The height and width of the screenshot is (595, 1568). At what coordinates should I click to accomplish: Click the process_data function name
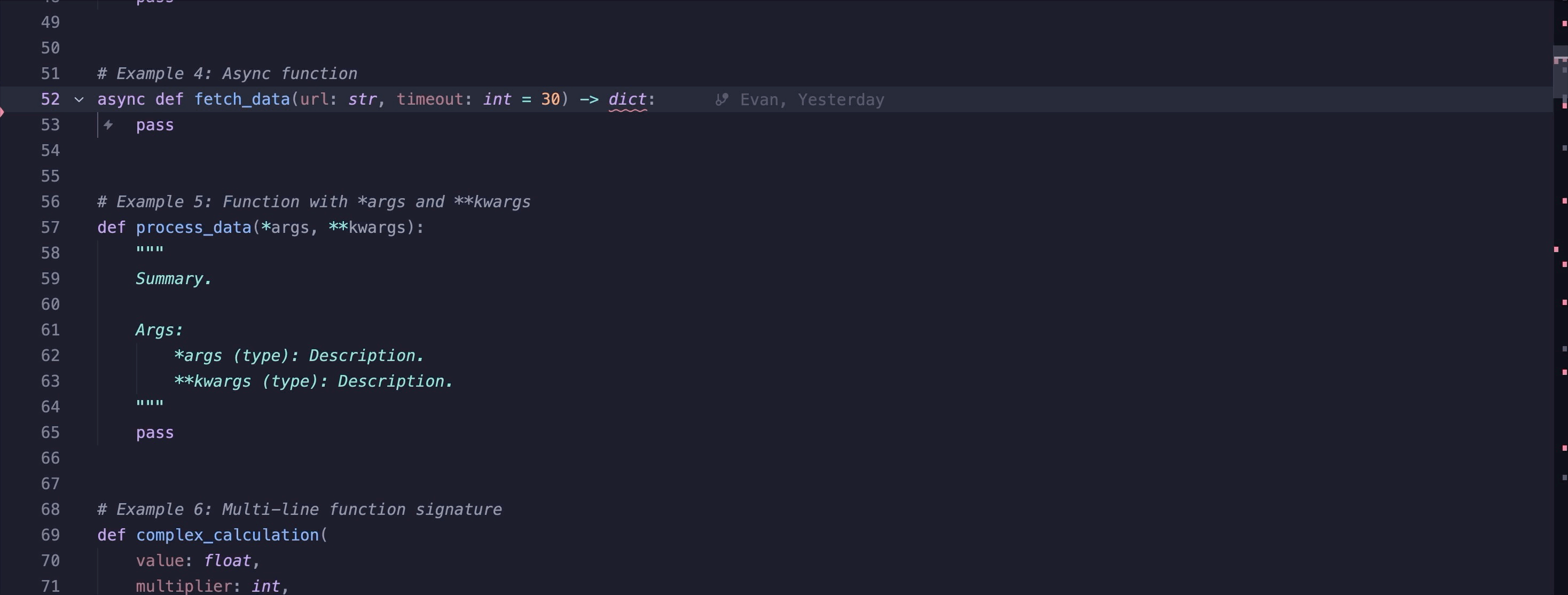point(193,227)
